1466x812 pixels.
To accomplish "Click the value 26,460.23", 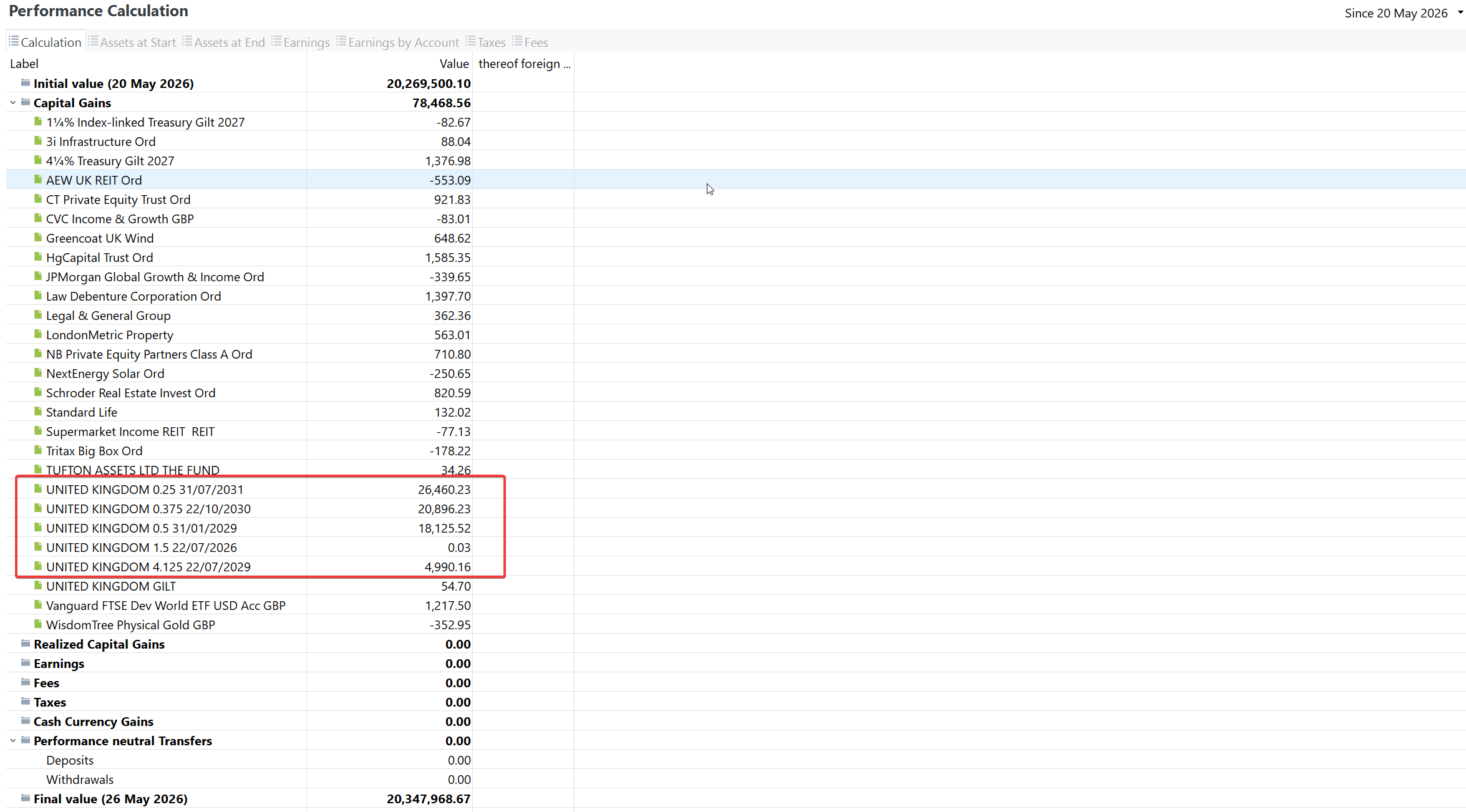I will click(x=444, y=489).
